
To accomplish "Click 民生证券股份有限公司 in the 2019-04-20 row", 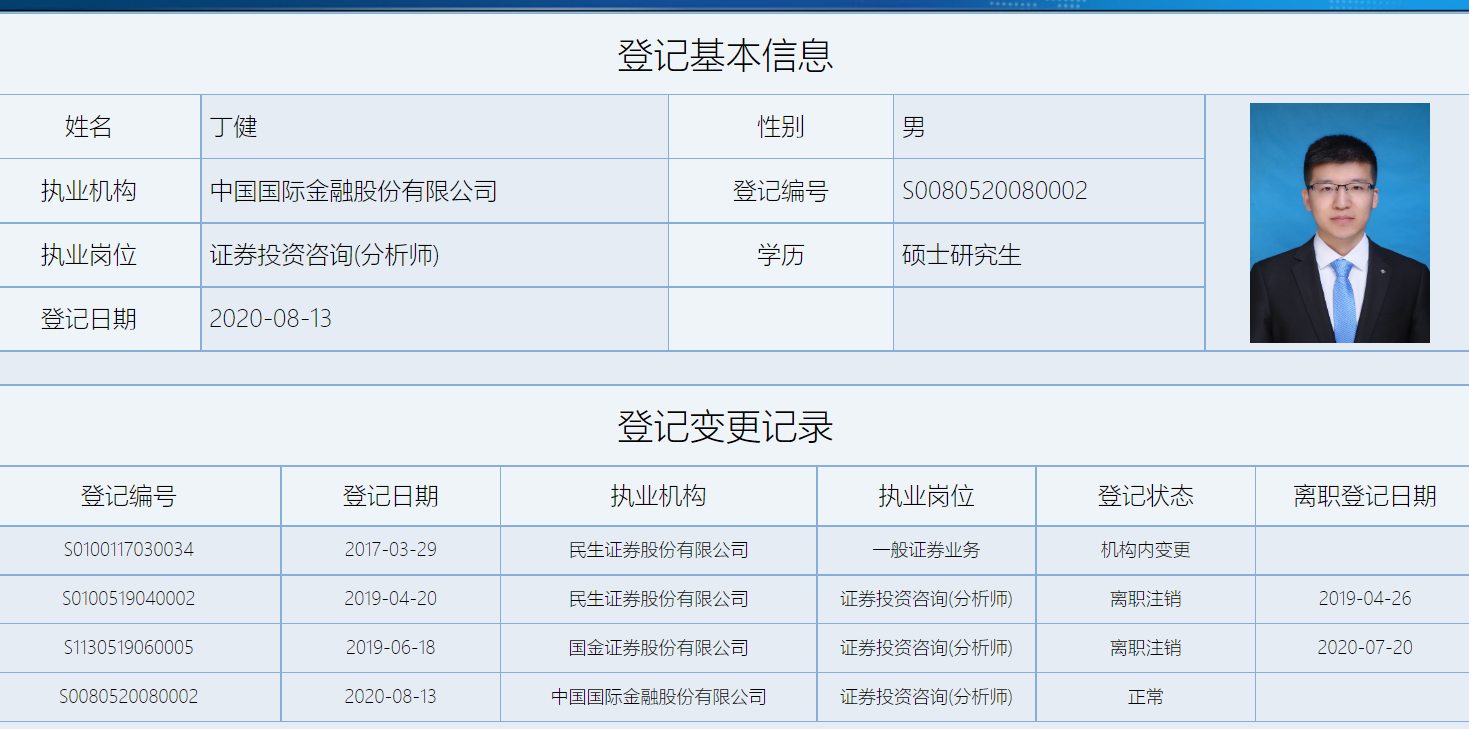I will [659, 599].
